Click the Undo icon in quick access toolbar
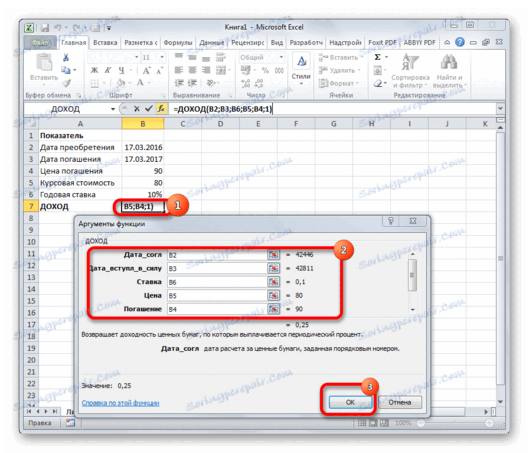The width and height of the screenshot is (529, 453). pyautogui.click(x=58, y=27)
